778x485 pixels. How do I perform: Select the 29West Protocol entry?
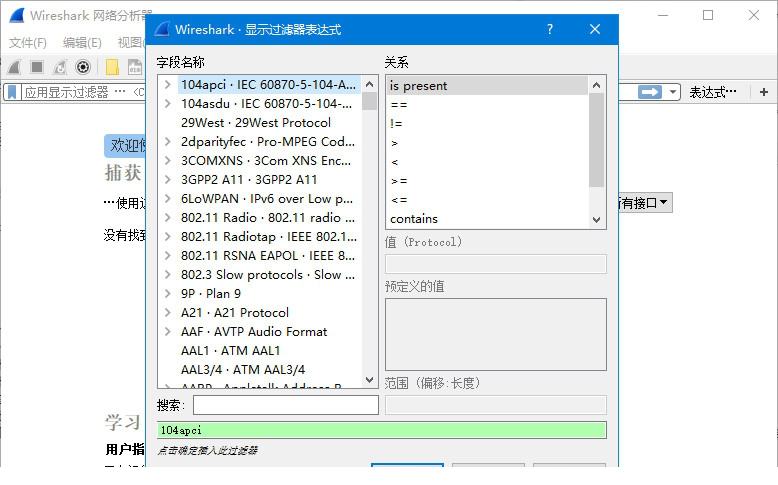point(256,123)
